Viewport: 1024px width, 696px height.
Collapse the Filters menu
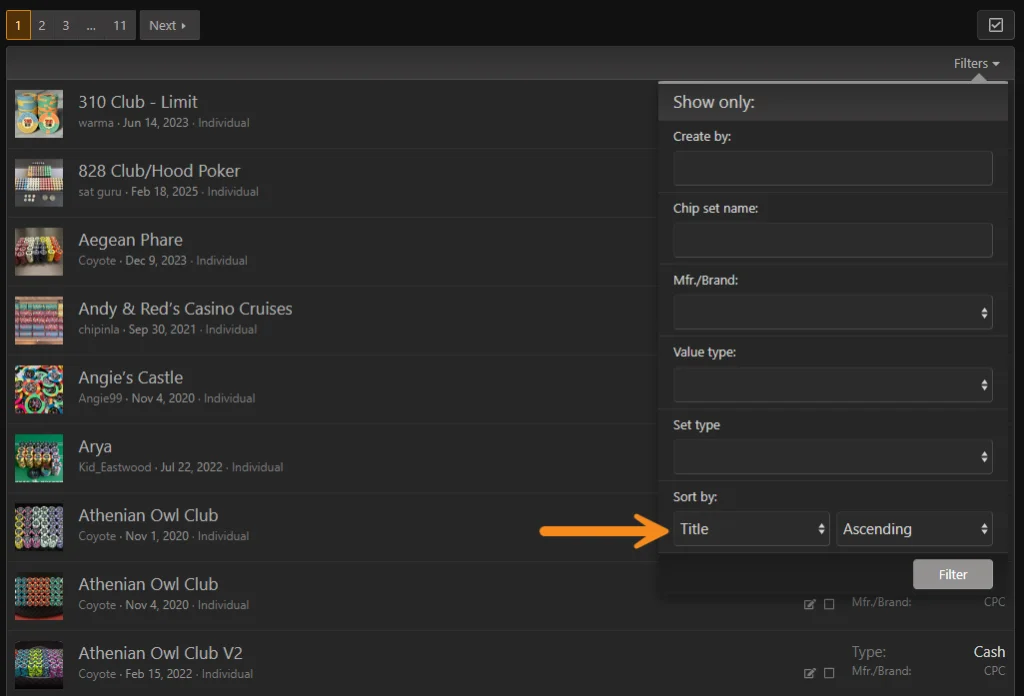976,63
